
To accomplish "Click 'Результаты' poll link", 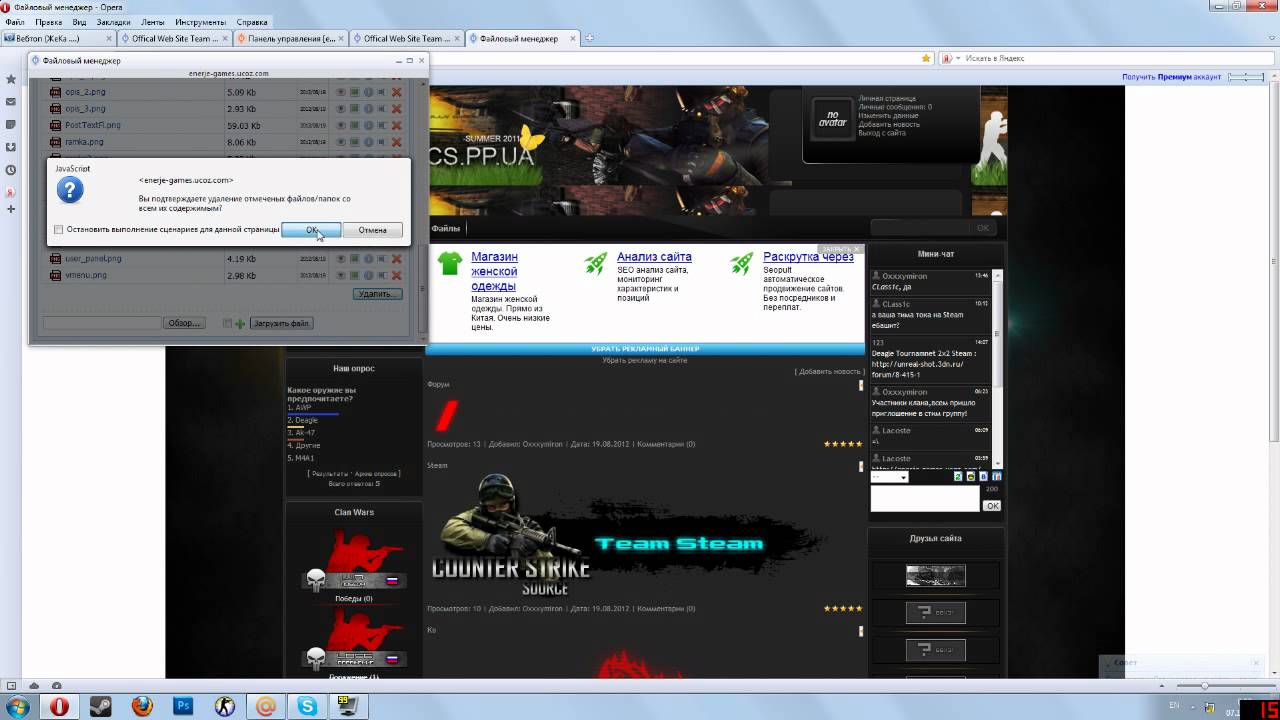I will [x=330, y=473].
